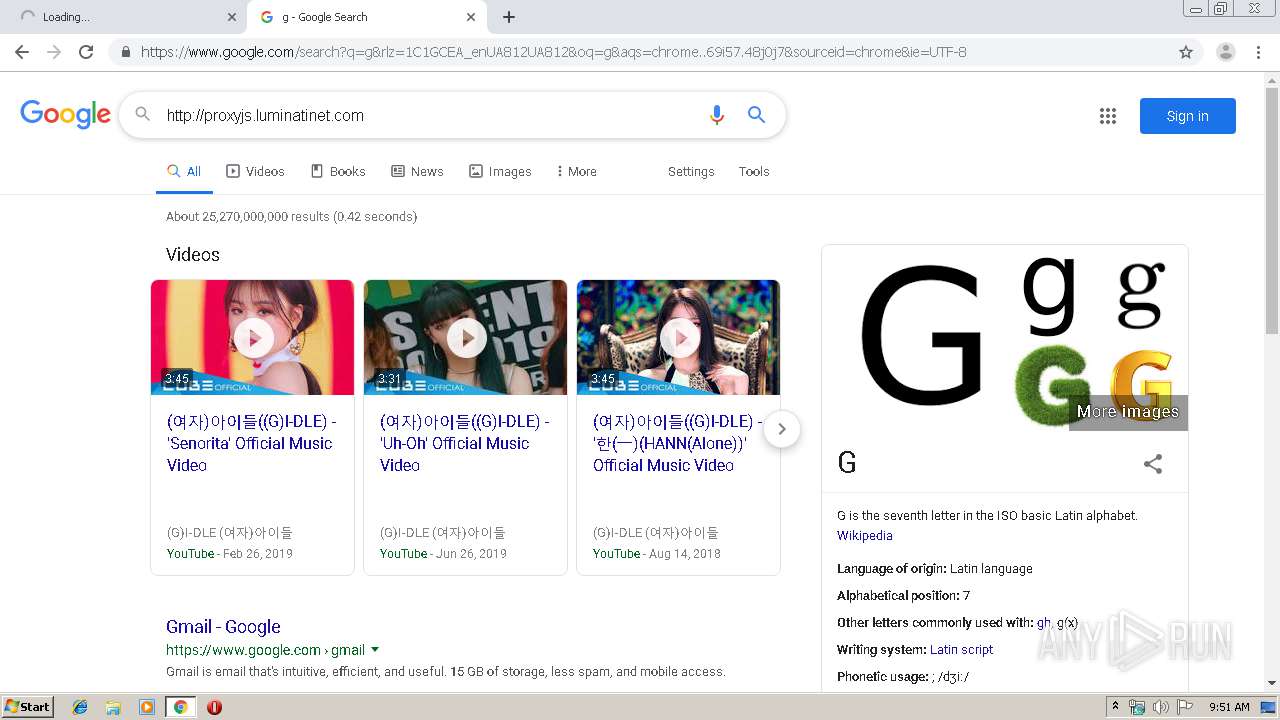The image size is (1280, 720).
Task: Click the address bar URL
Action: point(553,52)
